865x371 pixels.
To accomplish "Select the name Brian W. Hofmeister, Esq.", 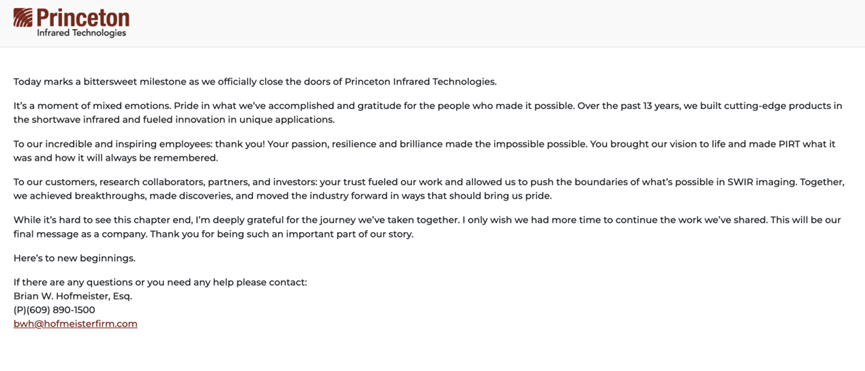I will (73, 296).
